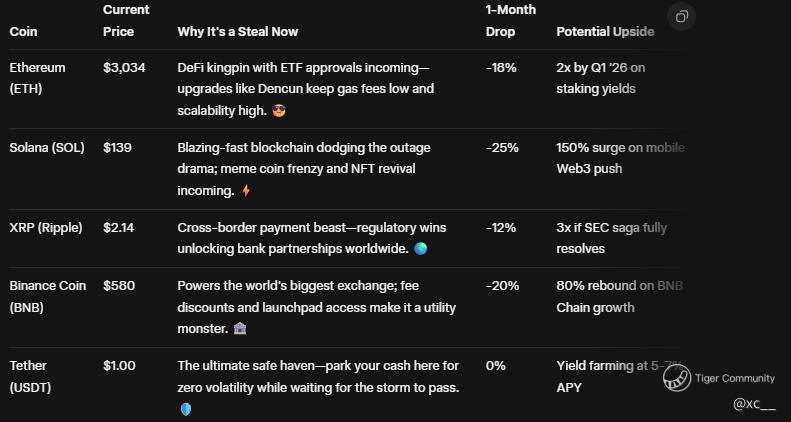Click the @XC username handle

755,404
